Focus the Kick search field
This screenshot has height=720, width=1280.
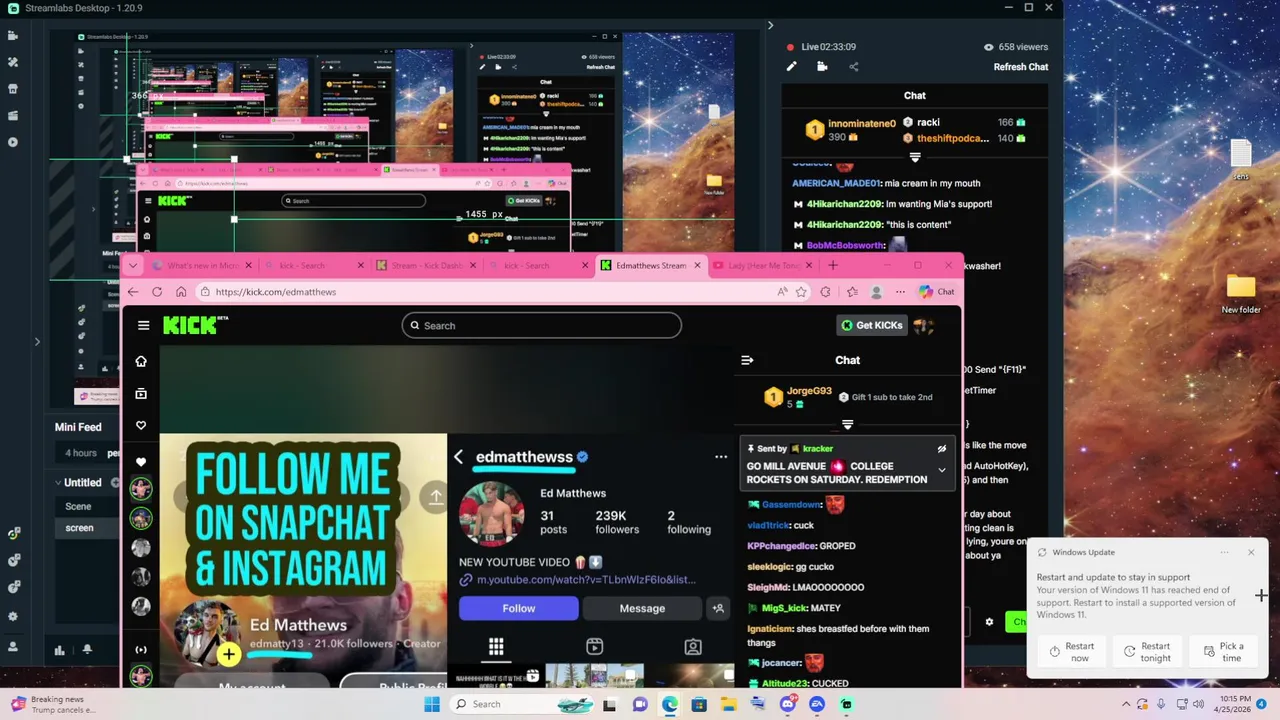click(x=541, y=325)
